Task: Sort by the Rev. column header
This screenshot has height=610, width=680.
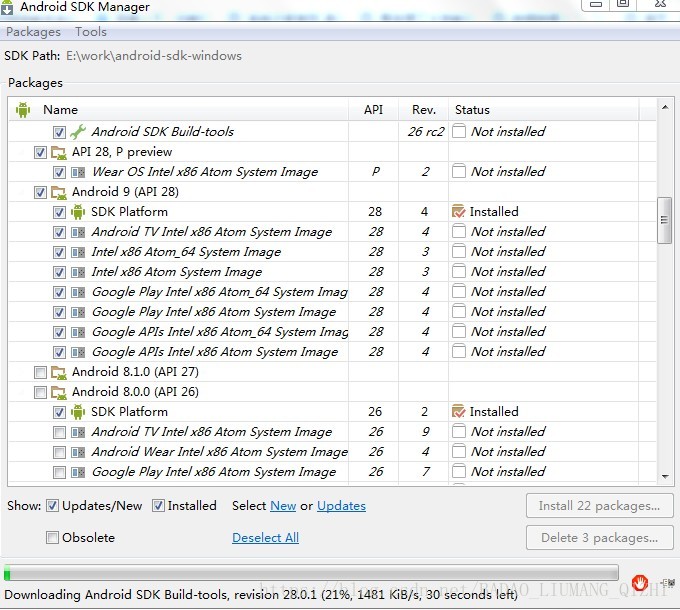Action: pyautogui.click(x=424, y=110)
